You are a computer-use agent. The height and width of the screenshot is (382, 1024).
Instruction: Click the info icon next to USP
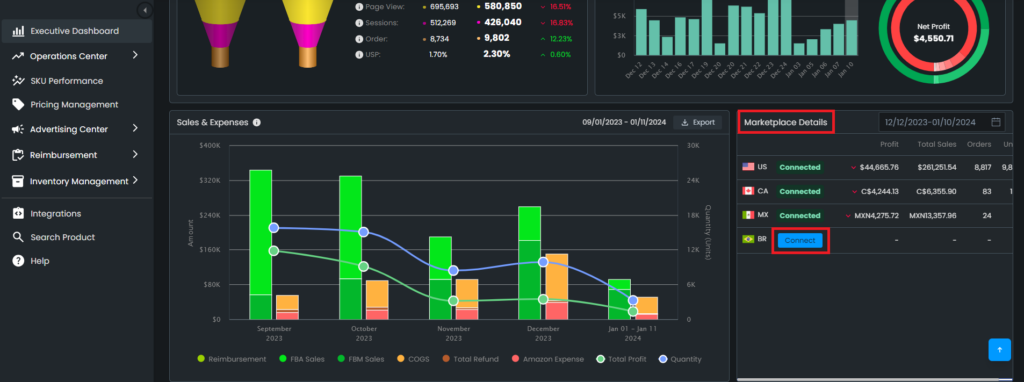click(359, 54)
